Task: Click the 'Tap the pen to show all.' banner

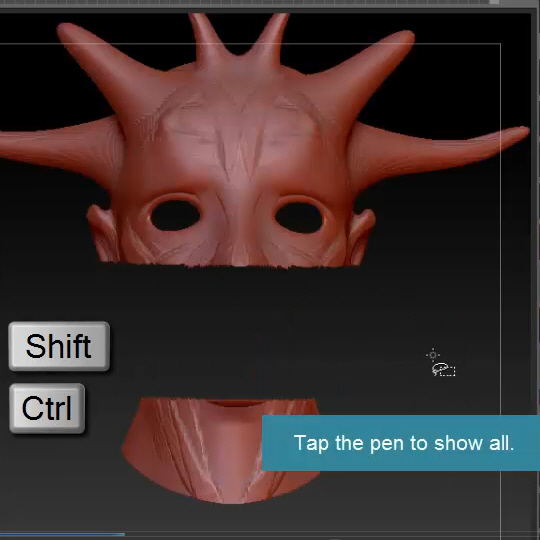Action: [401, 443]
